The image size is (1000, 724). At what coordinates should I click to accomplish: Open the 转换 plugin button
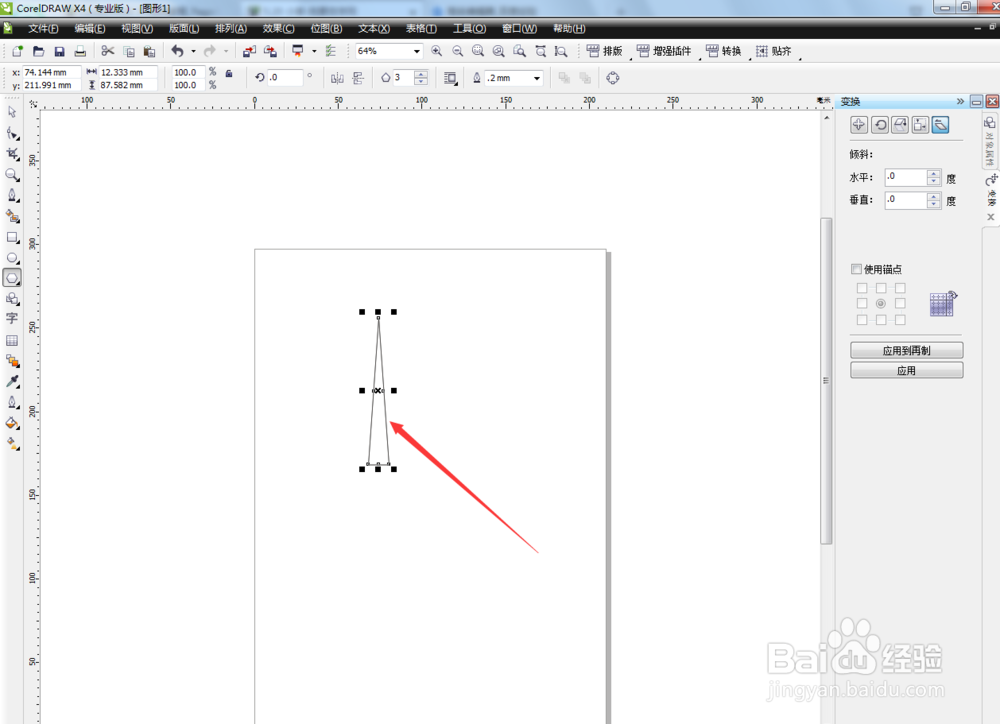724,51
